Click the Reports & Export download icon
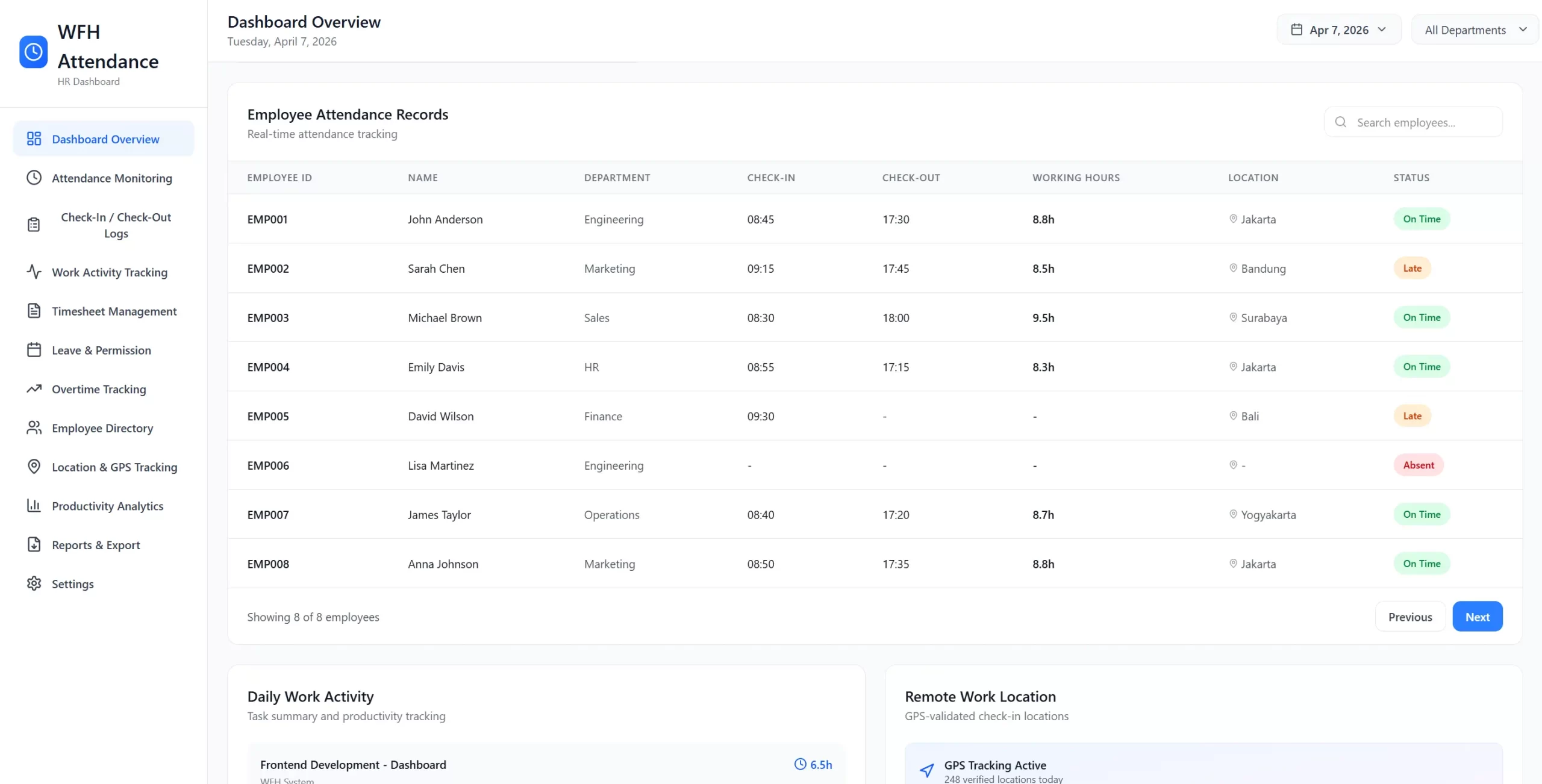1542x784 pixels. point(34,544)
